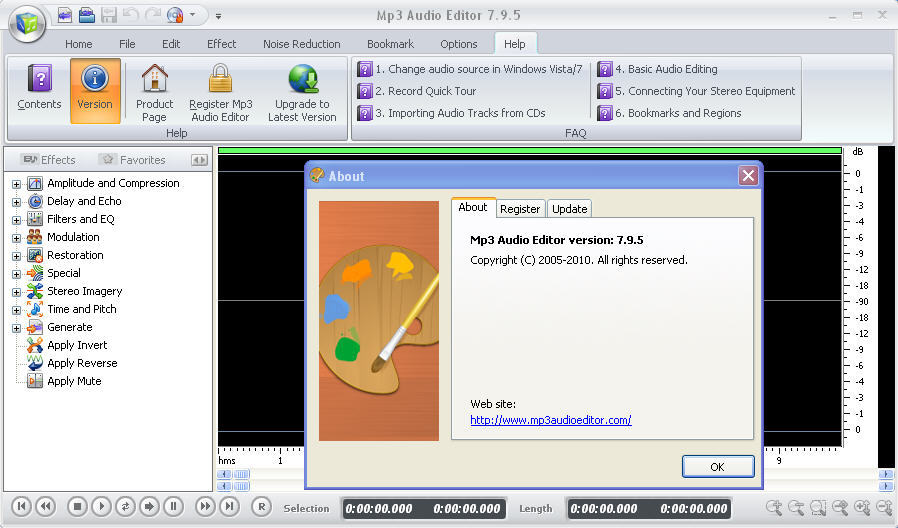The image size is (898, 528).
Task: Click the Amplitude and Compression icon
Action: point(35,183)
